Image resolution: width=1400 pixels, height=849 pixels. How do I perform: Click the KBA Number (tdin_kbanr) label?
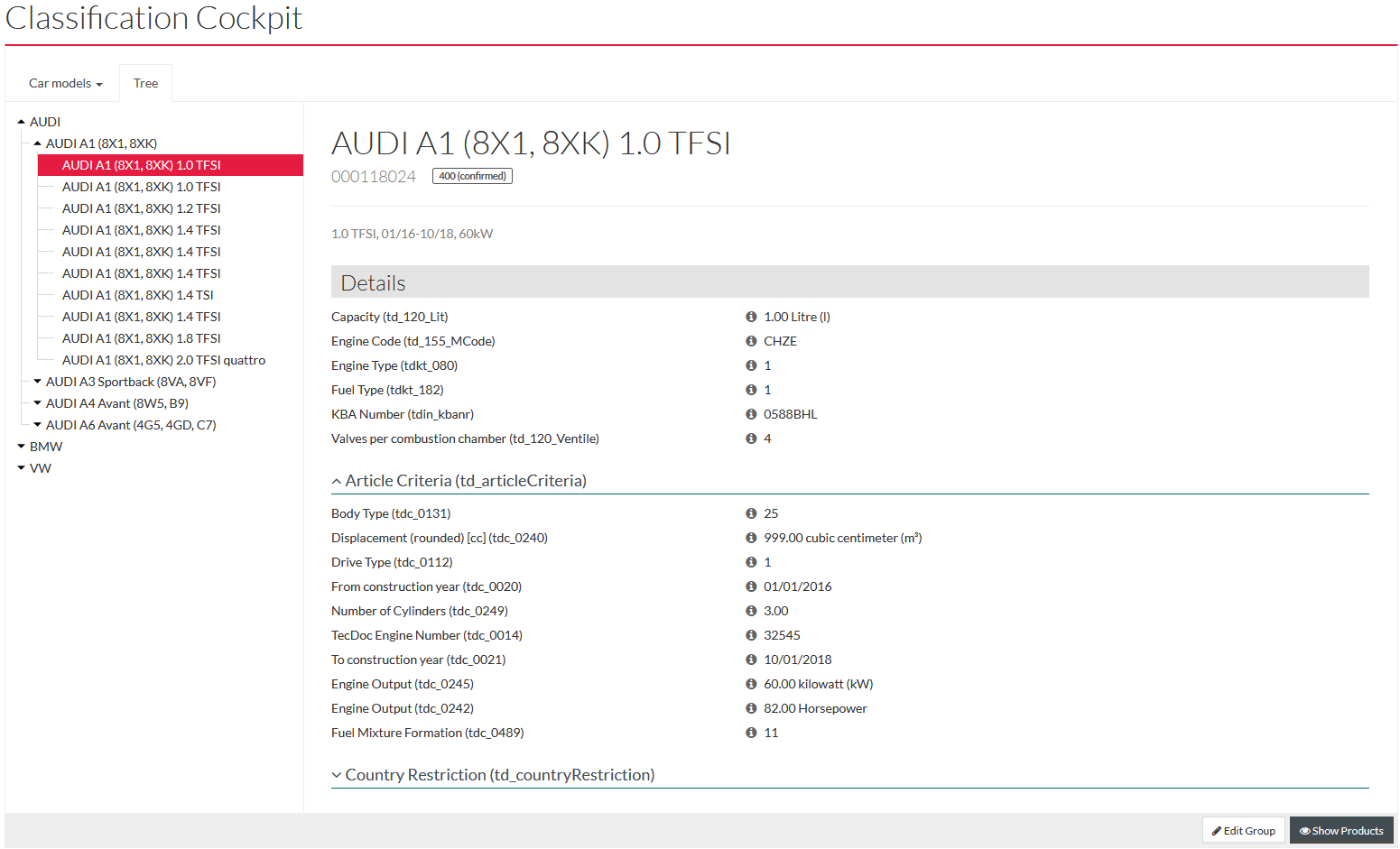403,414
